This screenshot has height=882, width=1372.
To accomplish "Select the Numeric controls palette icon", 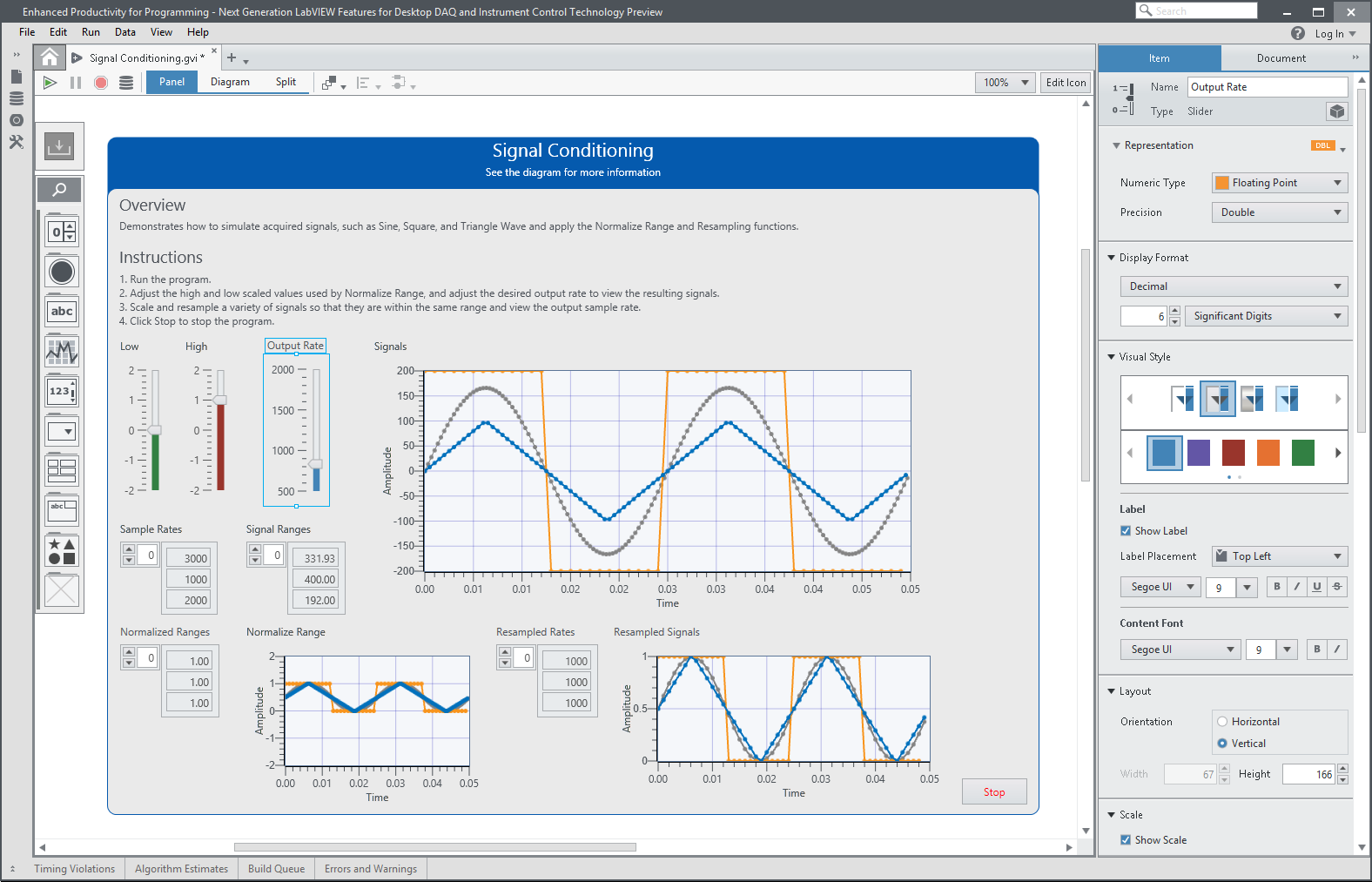I will [x=62, y=232].
